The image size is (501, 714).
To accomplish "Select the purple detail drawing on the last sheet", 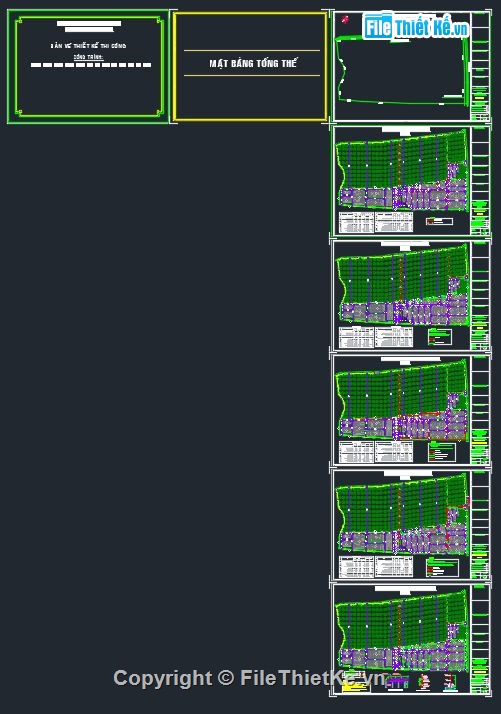I will pos(397,683).
